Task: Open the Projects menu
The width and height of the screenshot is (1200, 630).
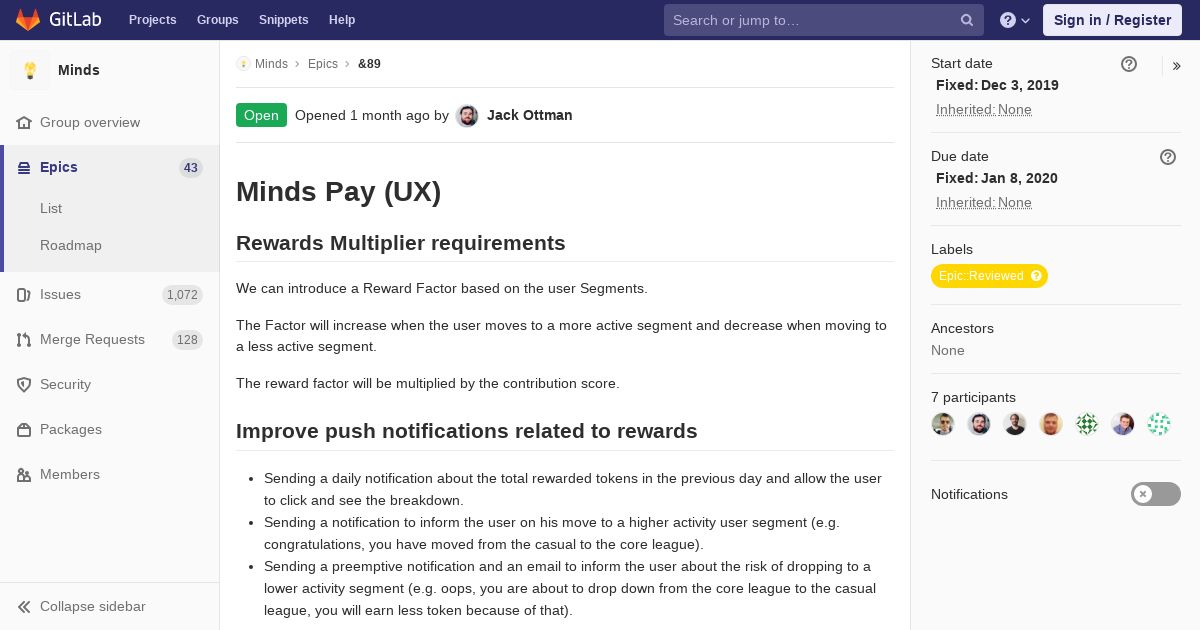Action: (x=153, y=20)
